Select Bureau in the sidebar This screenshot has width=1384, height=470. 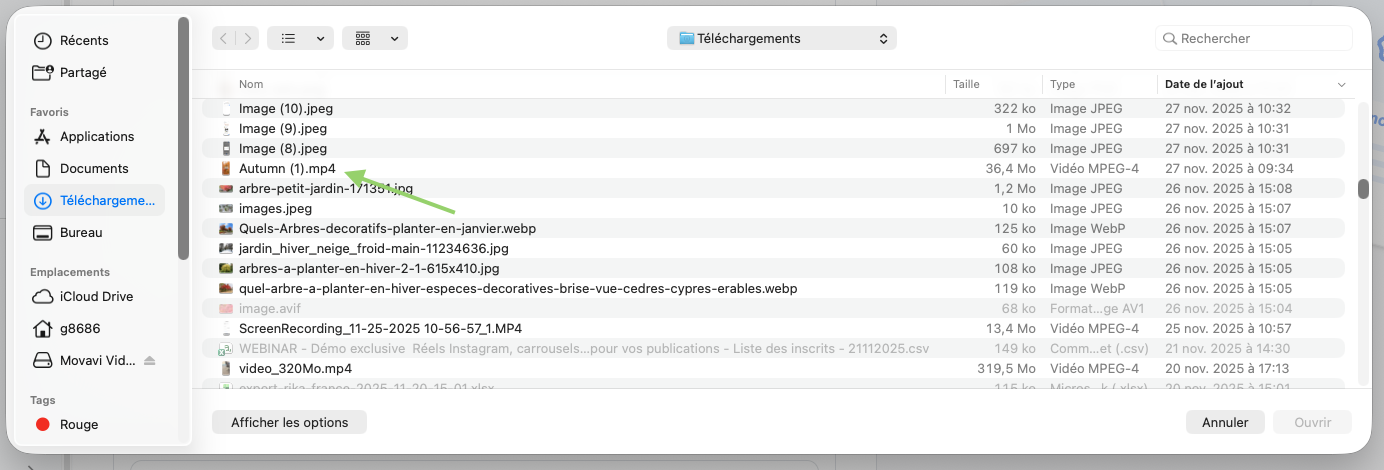point(81,233)
